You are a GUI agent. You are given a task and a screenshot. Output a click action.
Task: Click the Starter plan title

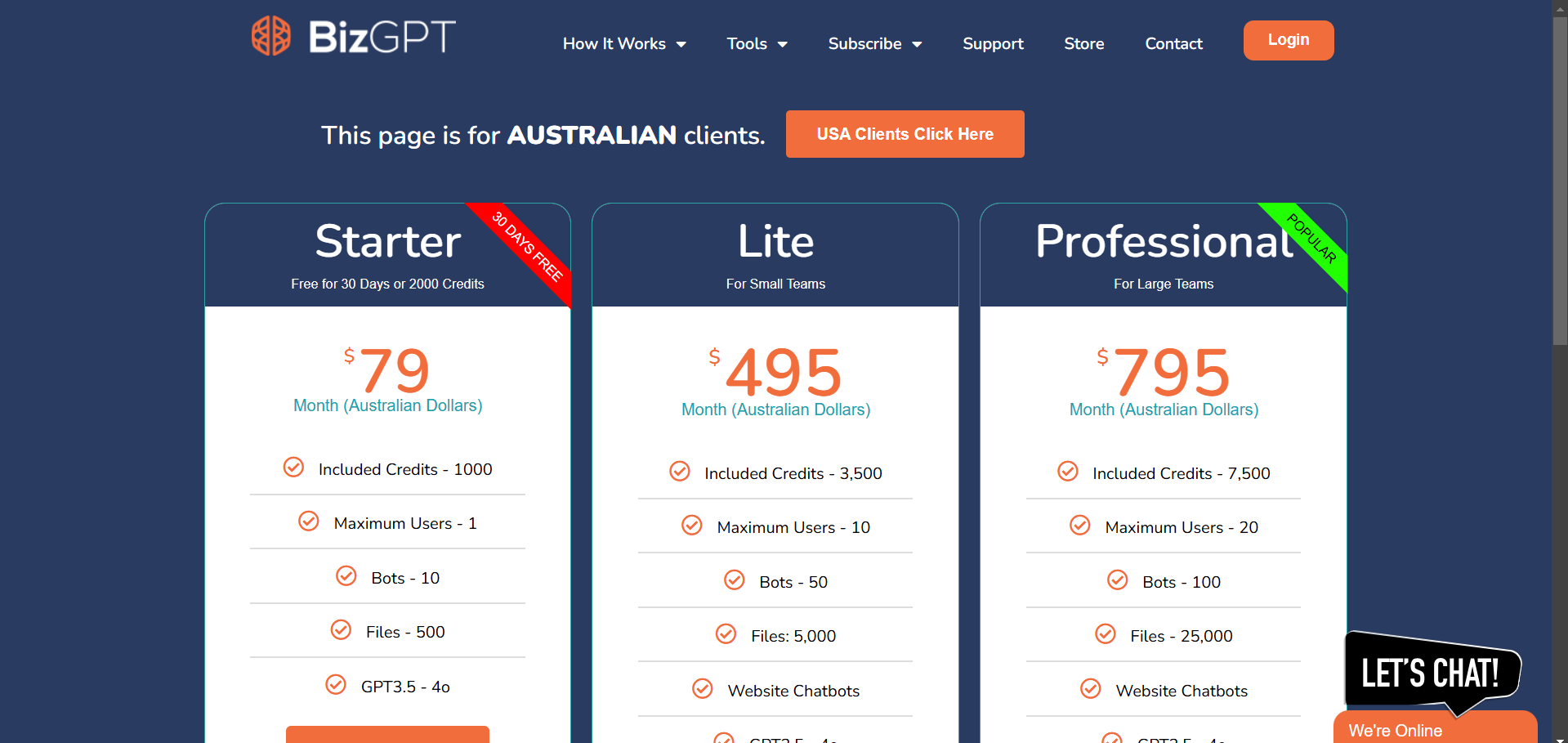point(388,241)
